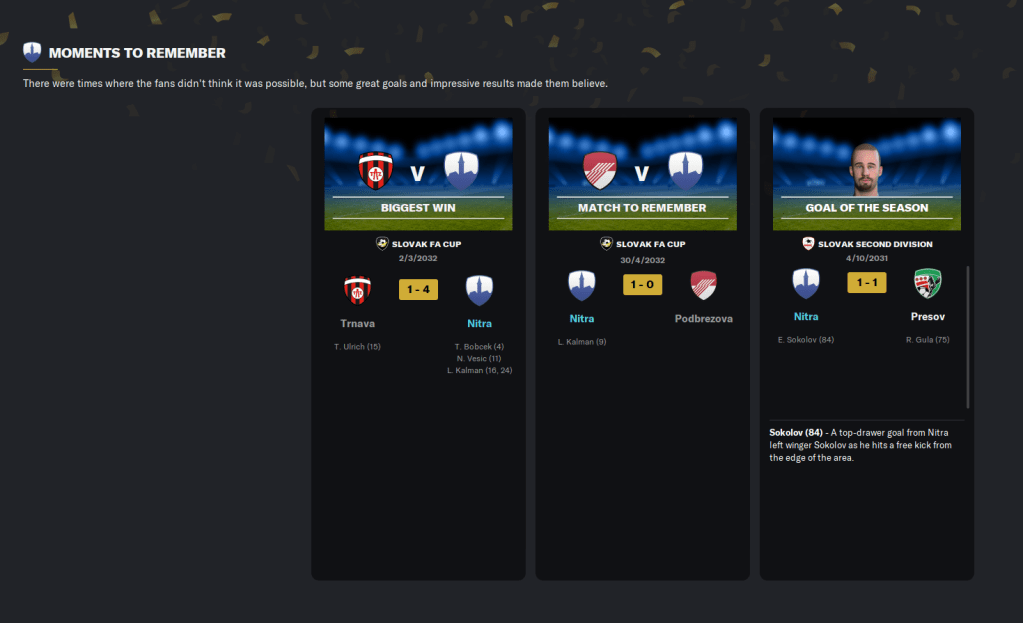Click the Podbrezova crest in Match to Remember banner
Image resolution: width=1023 pixels, height=623 pixels.
[600, 171]
